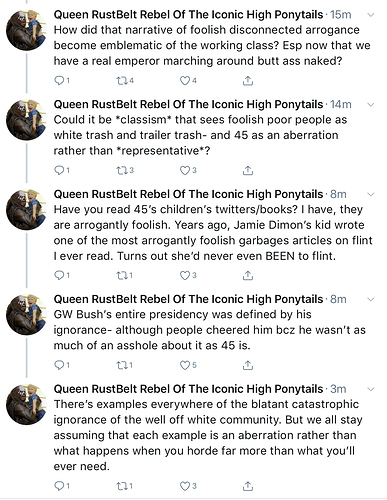Open the author name on GW Bush tweet
The image size is (387, 500).
(x=188, y=299)
